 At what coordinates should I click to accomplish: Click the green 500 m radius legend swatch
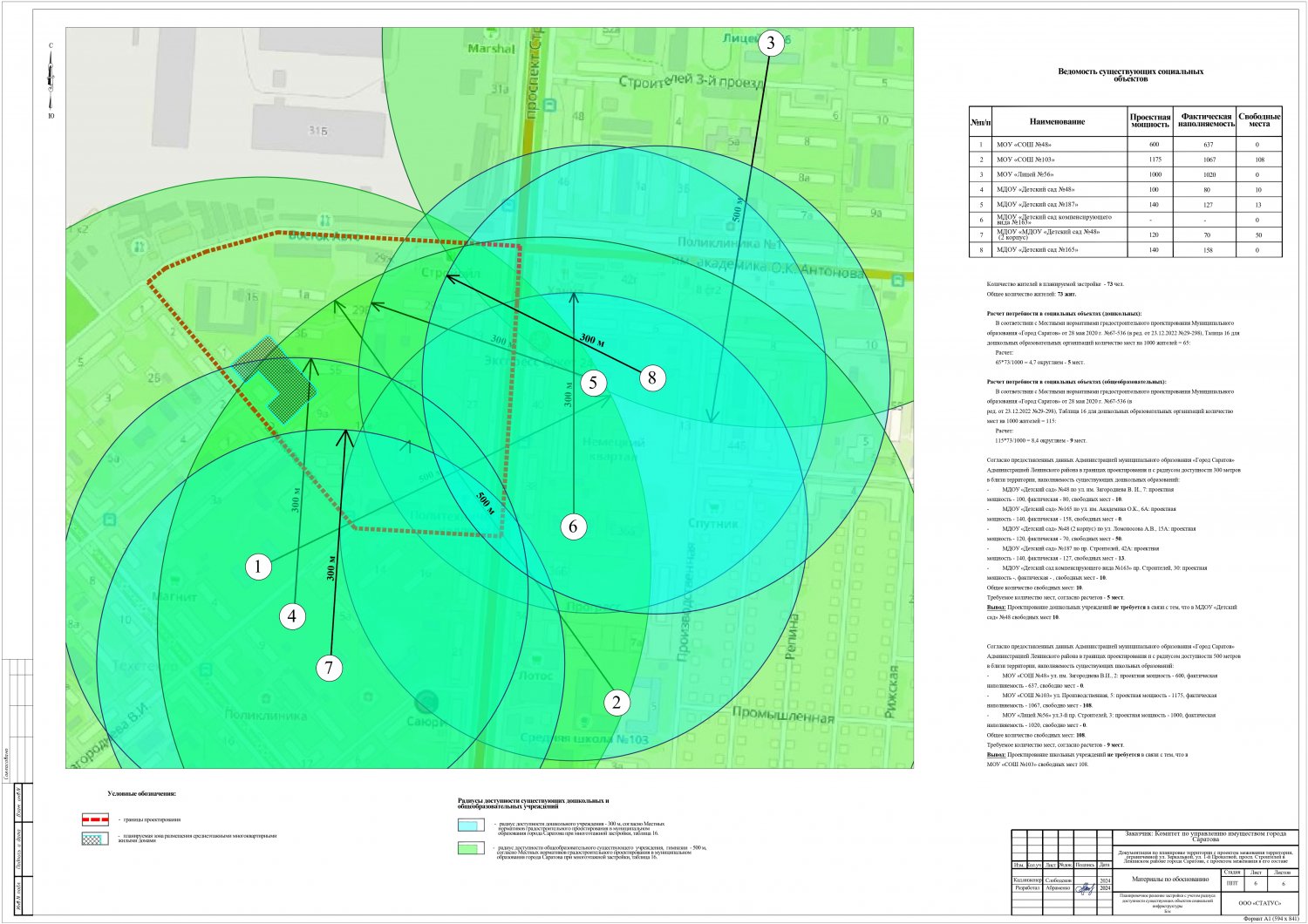[471, 849]
